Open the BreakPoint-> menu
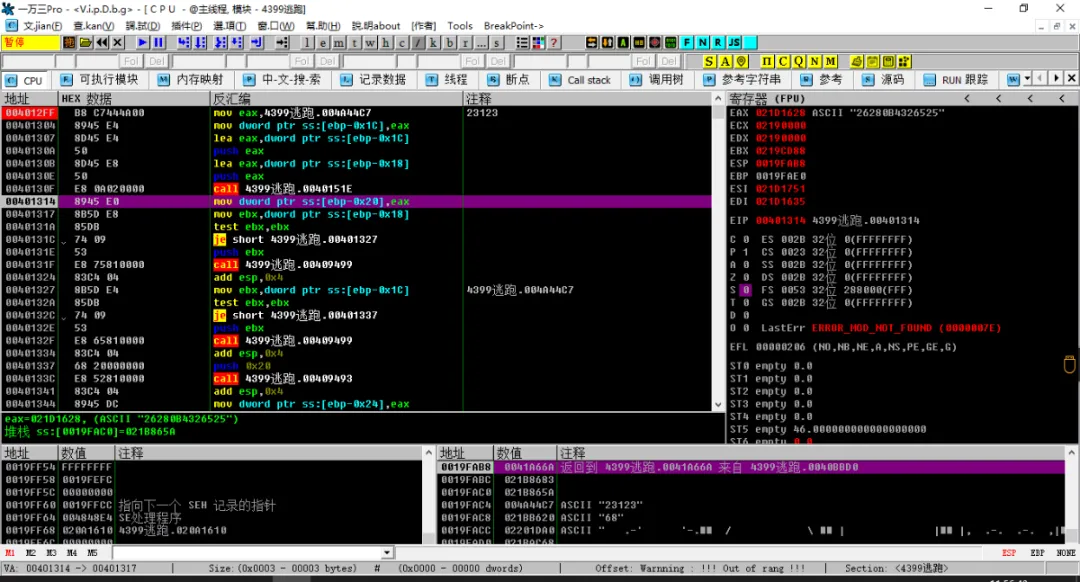Image resolution: width=1080 pixels, height=582 pixels. (513, 25)
